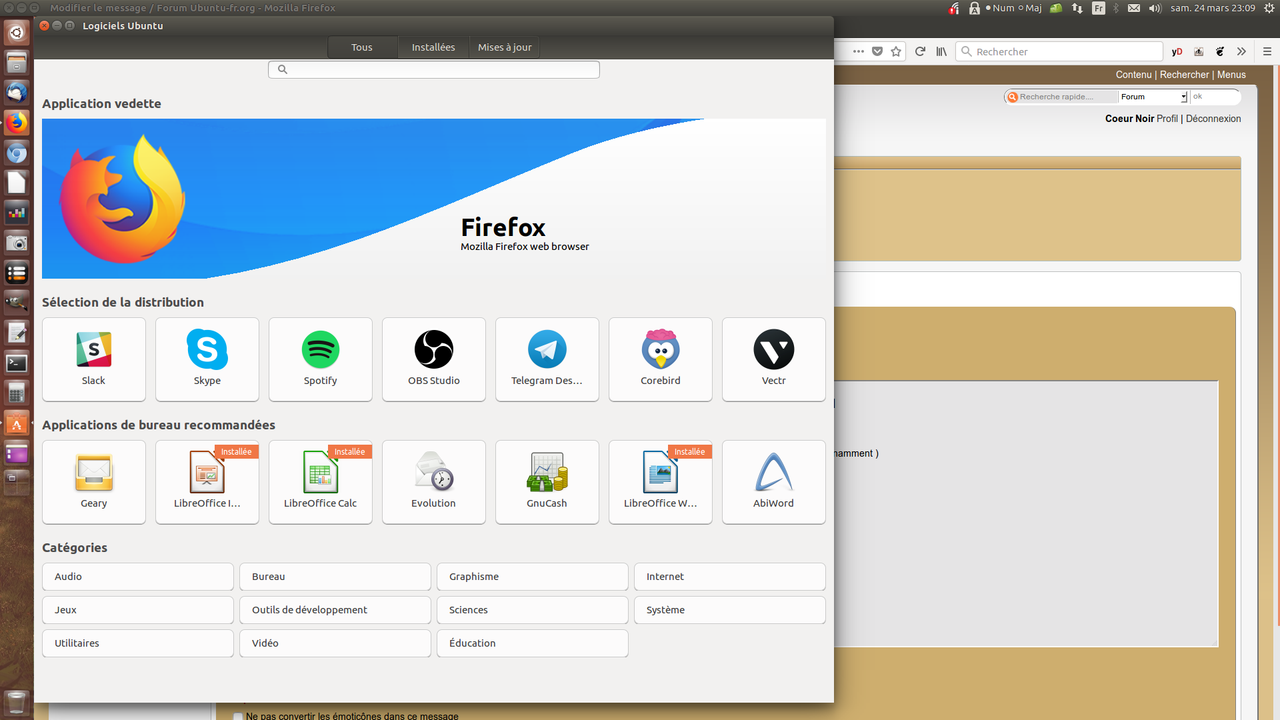Open system session gear menu

(x=1267, y=8)
